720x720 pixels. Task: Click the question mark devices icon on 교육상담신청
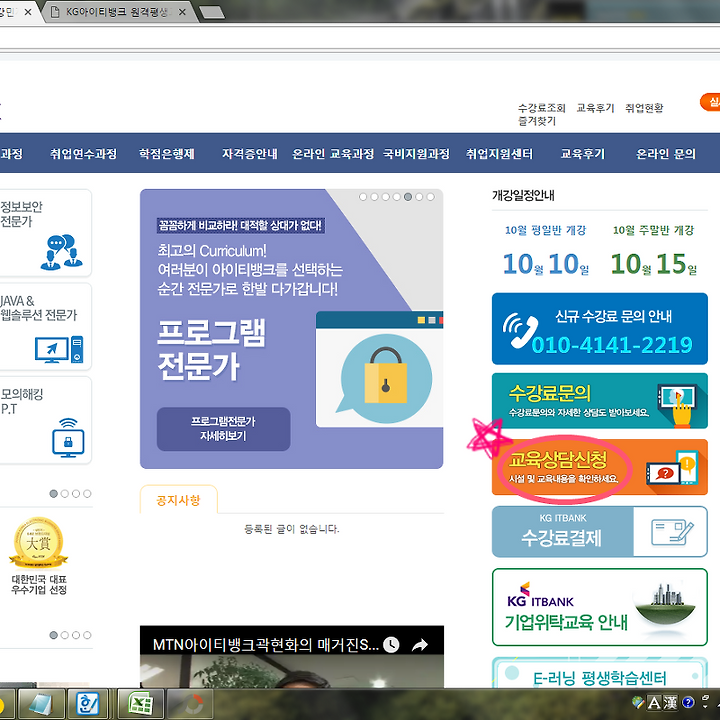673,468
